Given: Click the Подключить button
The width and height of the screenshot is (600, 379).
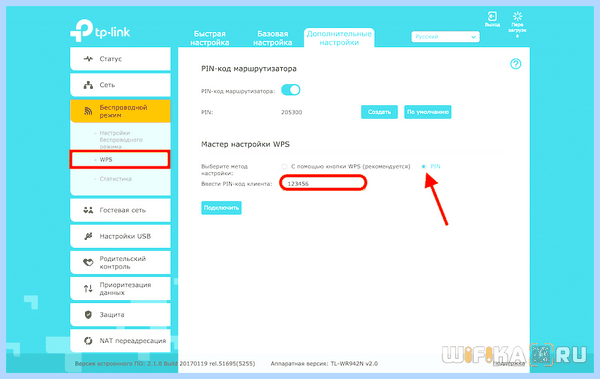Looking at the screenshot, I should pos(221,208).
